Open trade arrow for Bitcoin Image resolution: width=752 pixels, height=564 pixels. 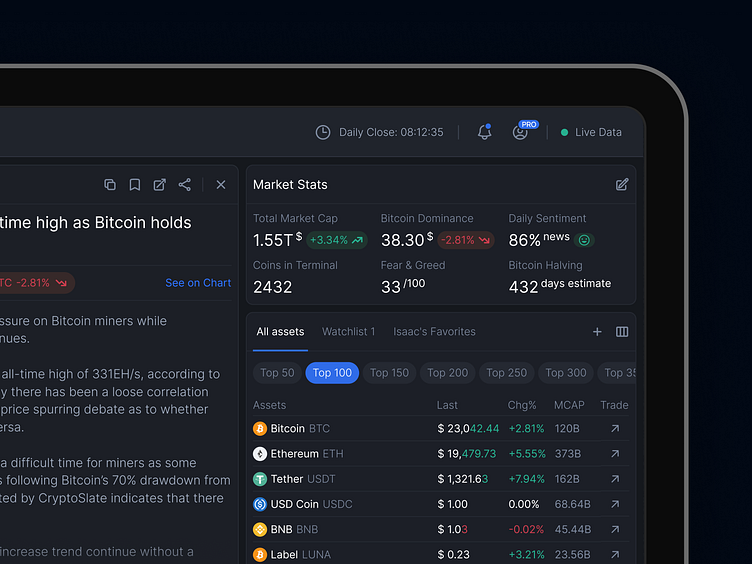pos(615,428)
